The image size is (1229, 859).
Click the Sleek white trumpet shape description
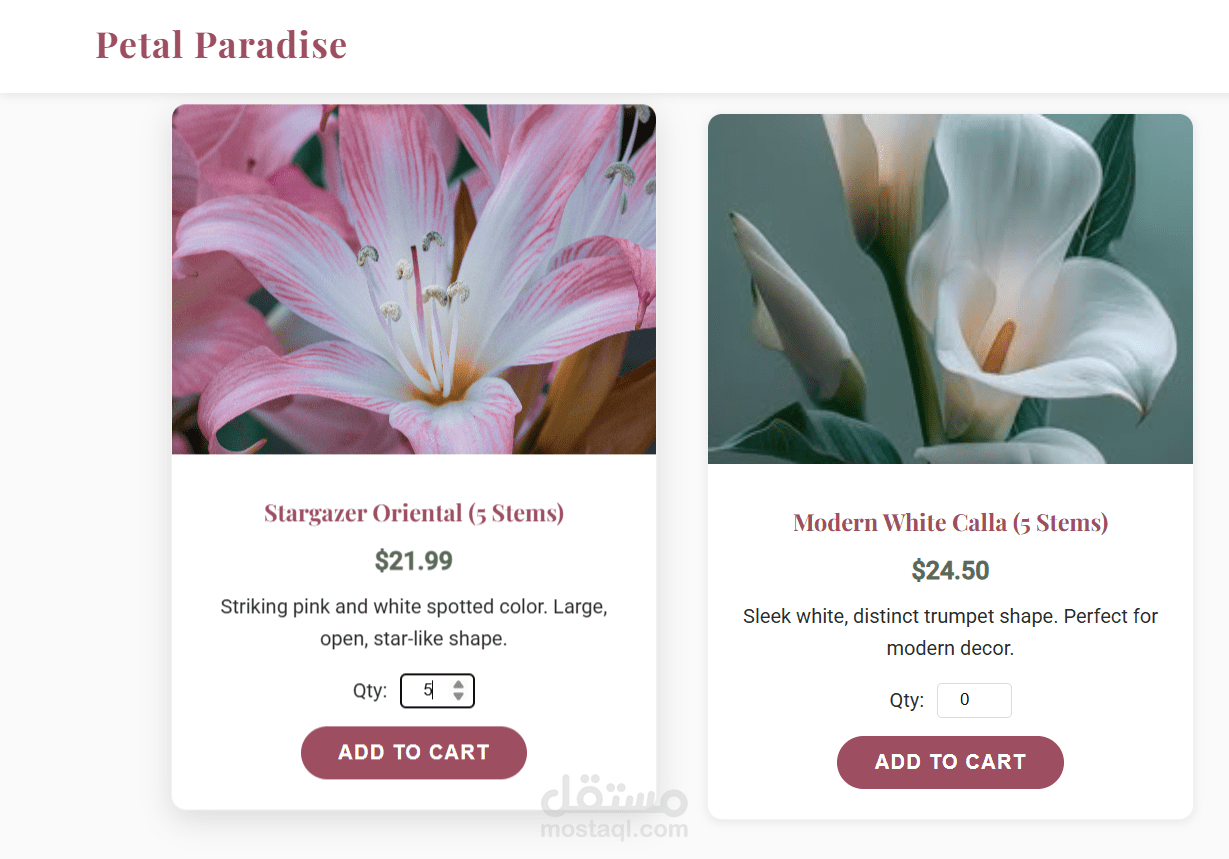click(950, 632)
